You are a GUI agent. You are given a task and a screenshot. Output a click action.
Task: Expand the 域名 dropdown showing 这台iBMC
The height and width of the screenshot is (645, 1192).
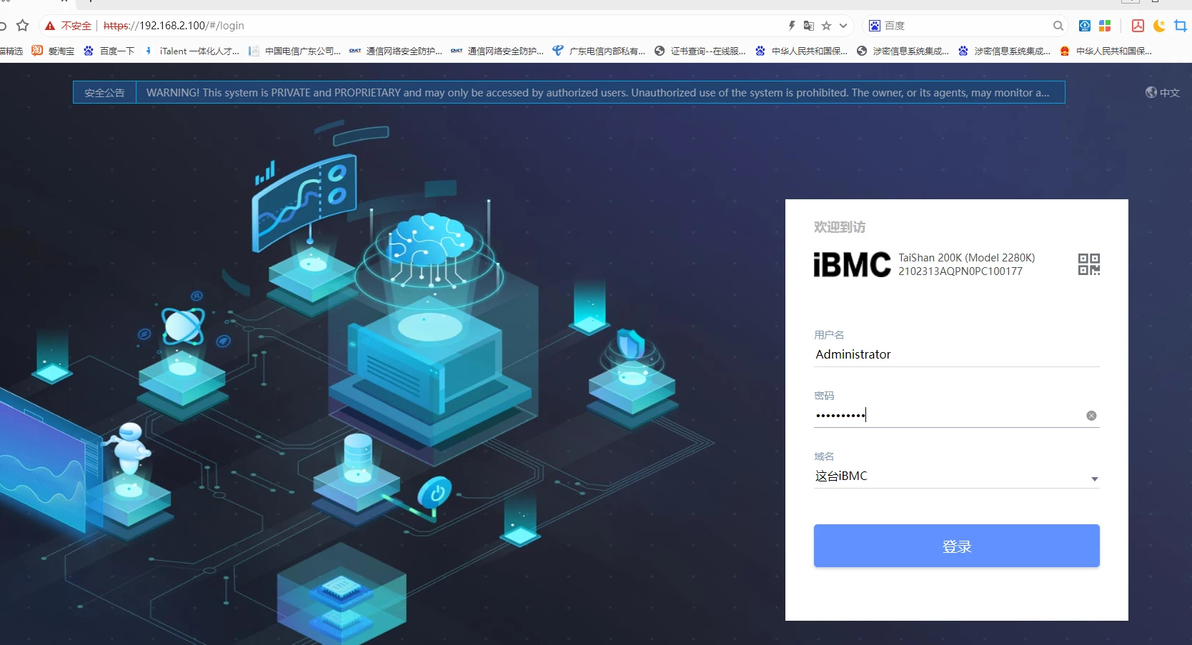tap(956, 476)
